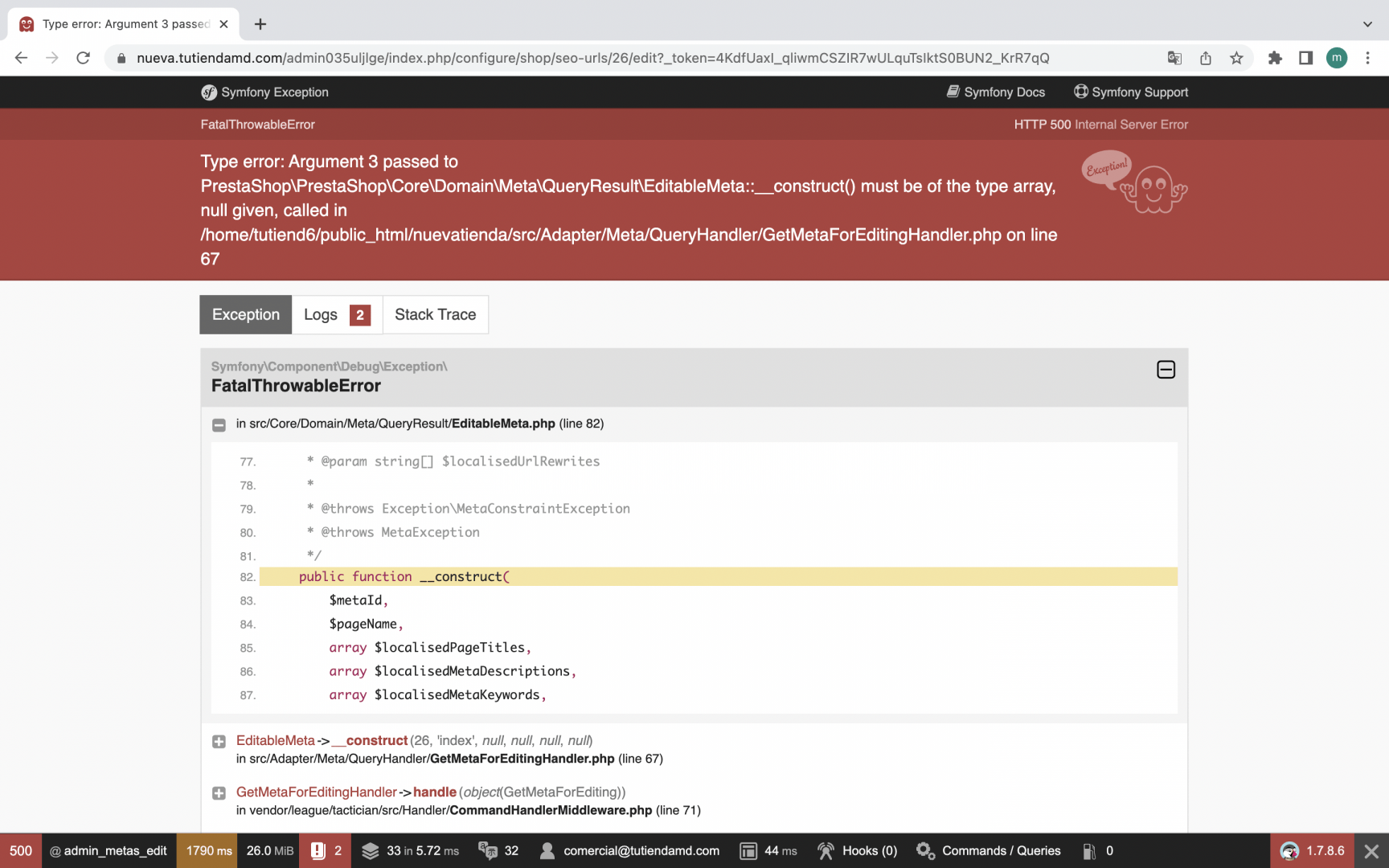The image size is (1389, 868).
Task: Bookmark this page with the star icon
Action: click(1236, 58)
